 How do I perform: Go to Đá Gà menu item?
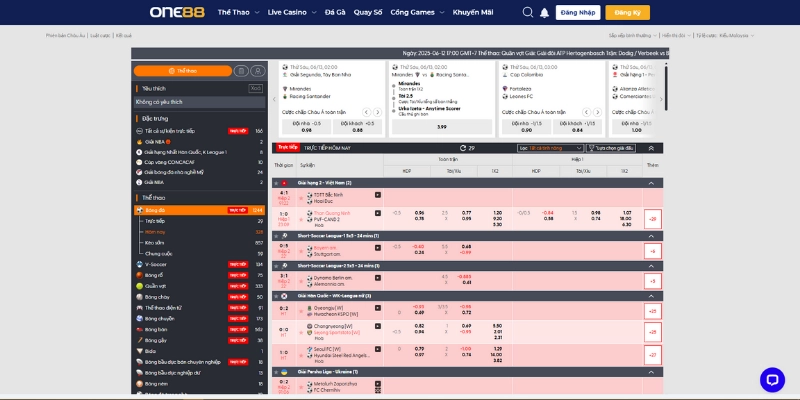(x=335, y=12)
